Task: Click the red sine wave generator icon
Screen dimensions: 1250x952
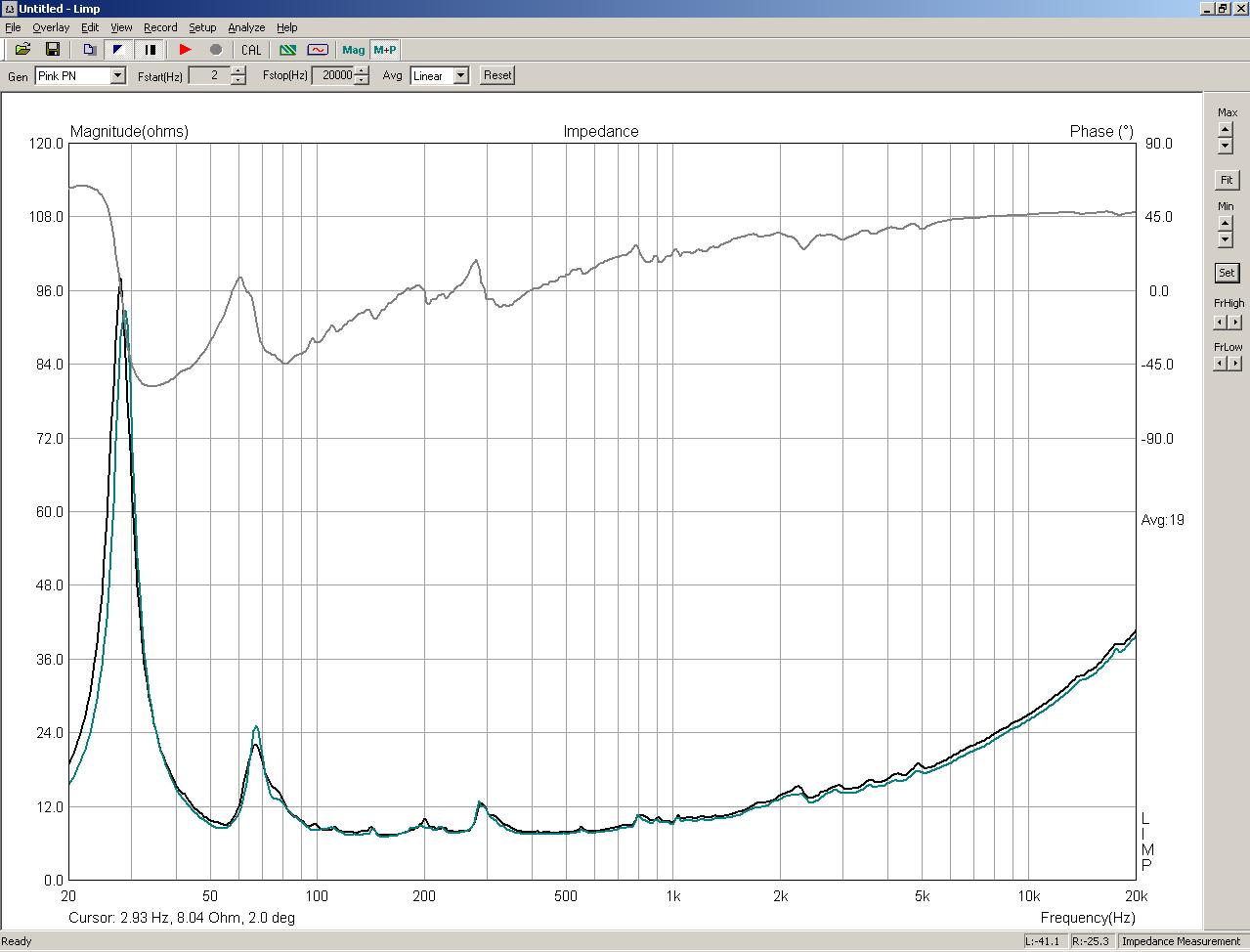Action: point(318,50)
